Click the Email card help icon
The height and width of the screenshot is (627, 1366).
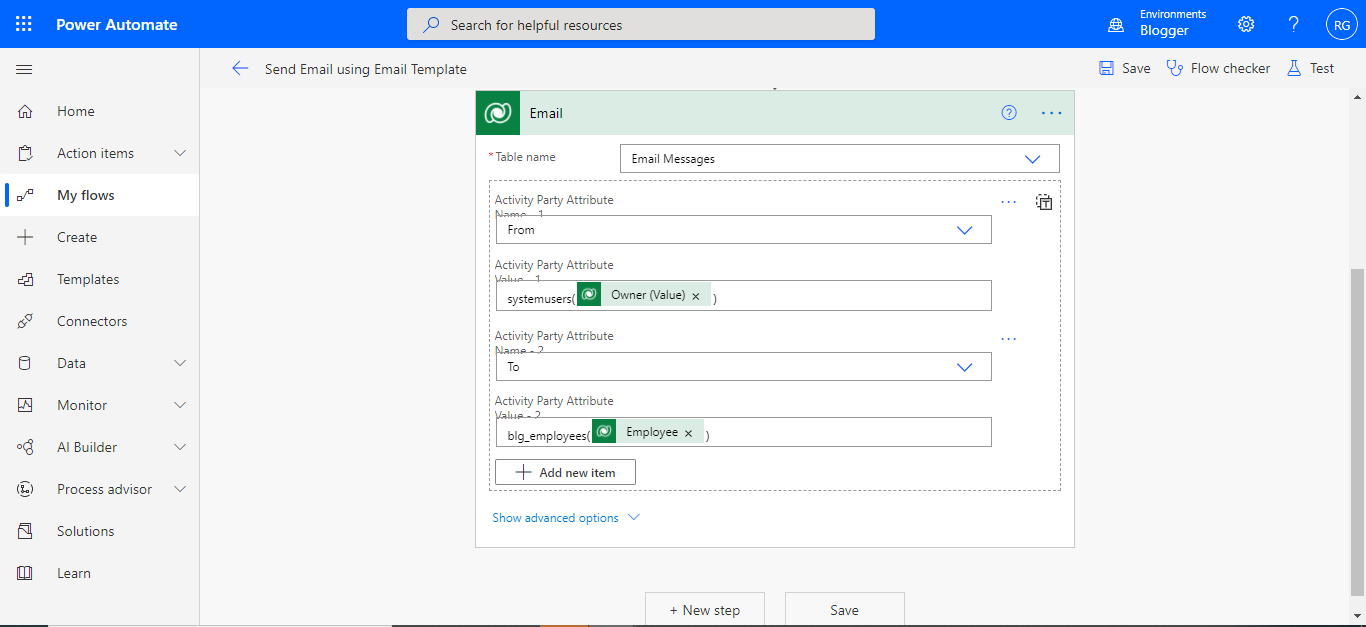pyautogui.click(x=1009, y=113)
